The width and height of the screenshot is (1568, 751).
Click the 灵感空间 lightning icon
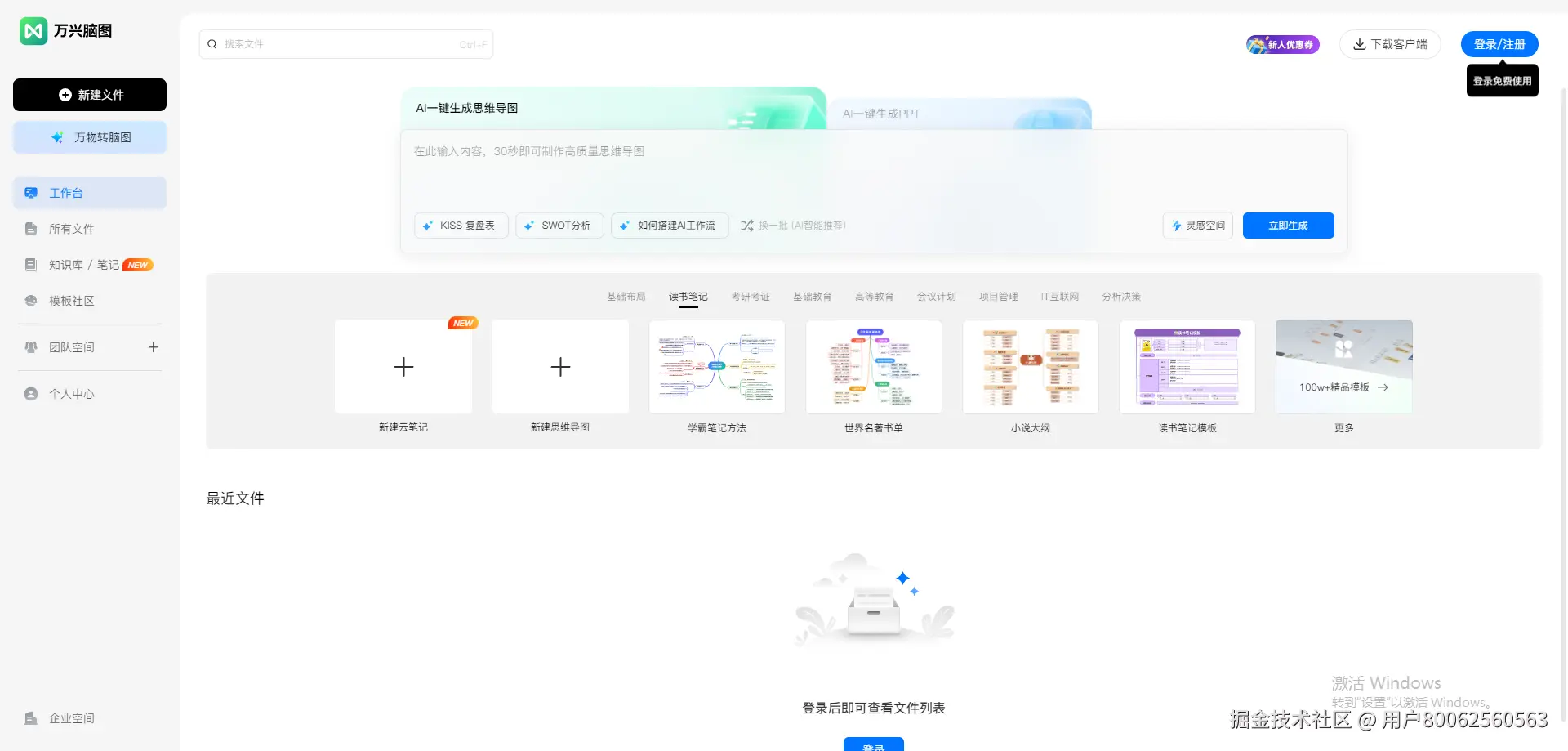(x=1177, y=226)
